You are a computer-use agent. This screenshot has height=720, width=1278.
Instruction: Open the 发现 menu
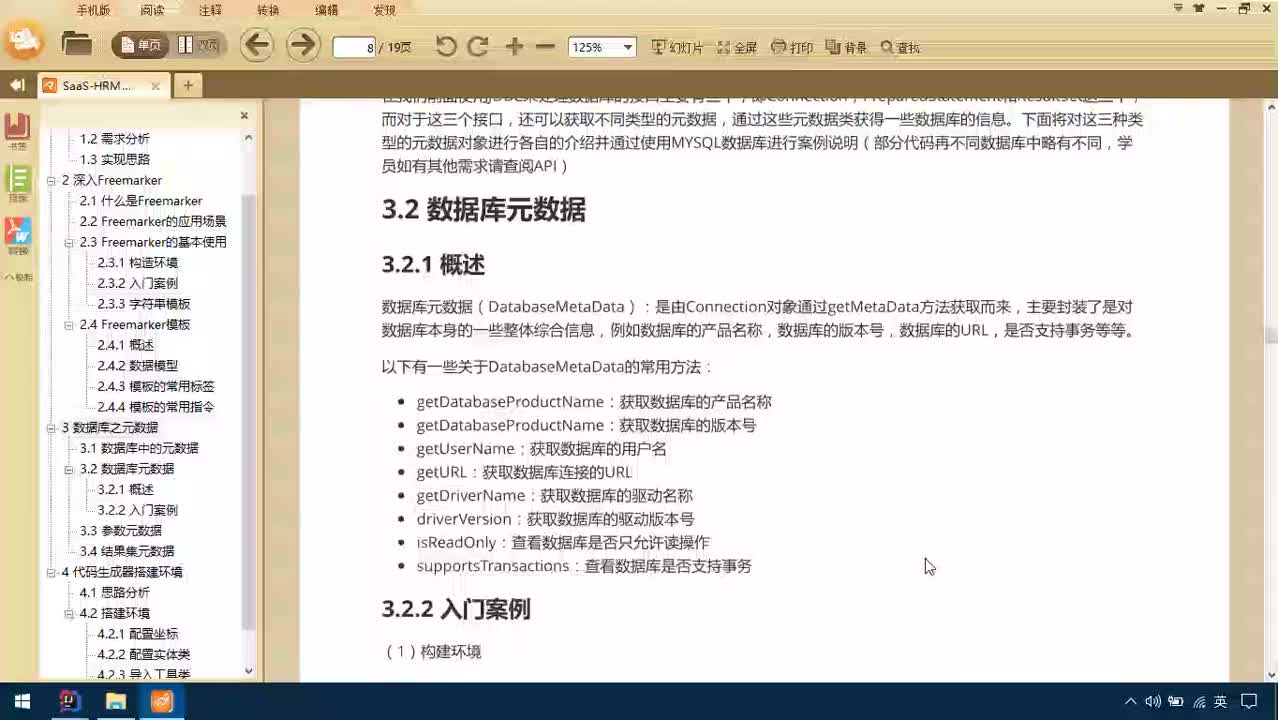[x=384, y=10]
